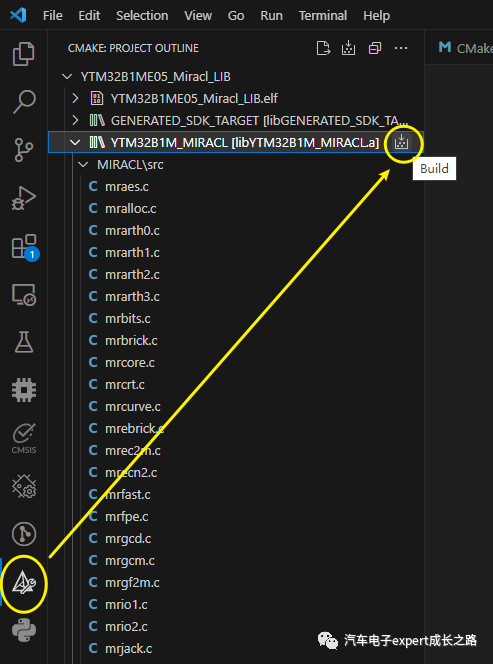
Task: Open the CMake Tools view icon
Action: pos(24,583)
